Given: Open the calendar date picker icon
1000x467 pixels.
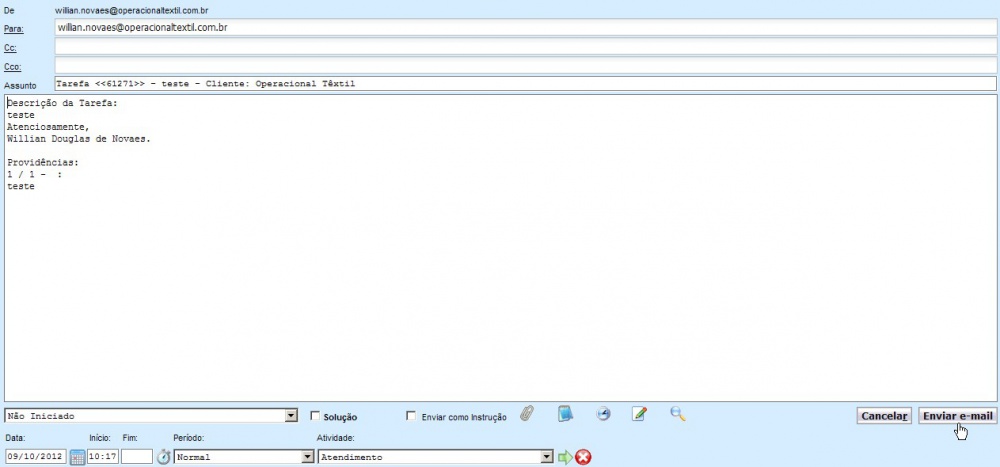Looking at the screenshot, I should pyautogui.click(x=77, y=457).
